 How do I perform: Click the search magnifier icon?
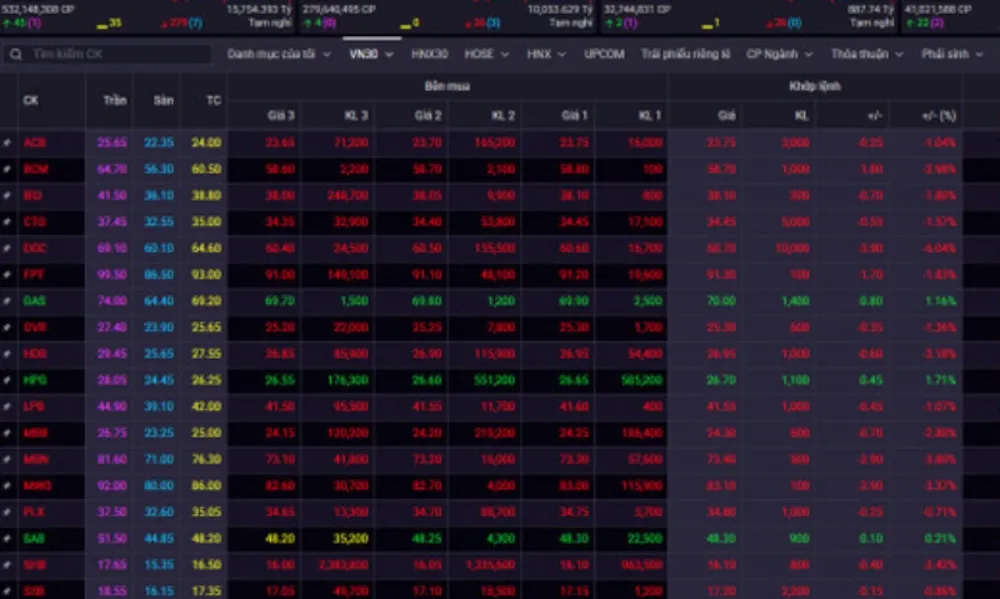point(15,54)
